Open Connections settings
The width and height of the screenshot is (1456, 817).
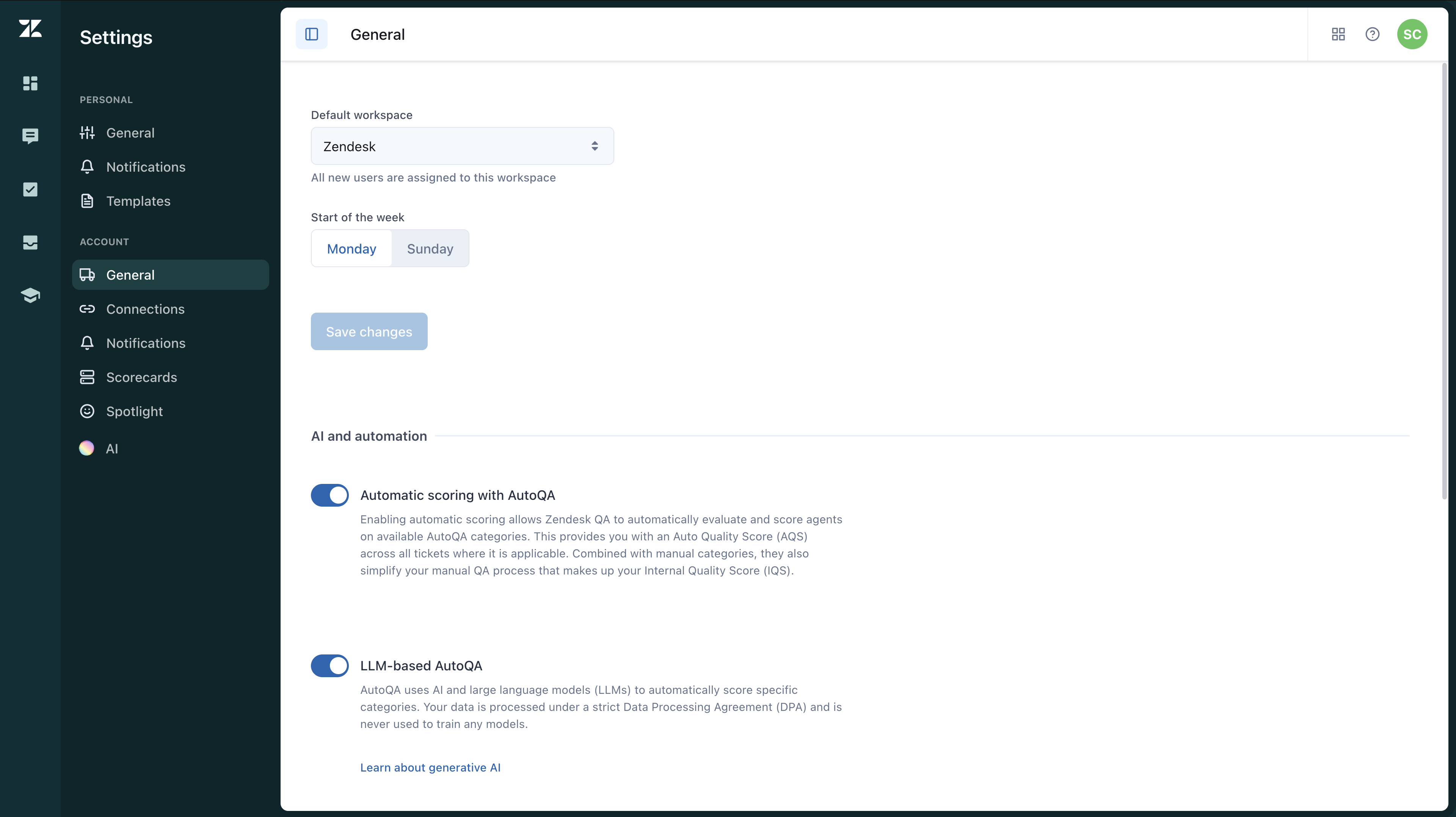click(x=170, y=309)
